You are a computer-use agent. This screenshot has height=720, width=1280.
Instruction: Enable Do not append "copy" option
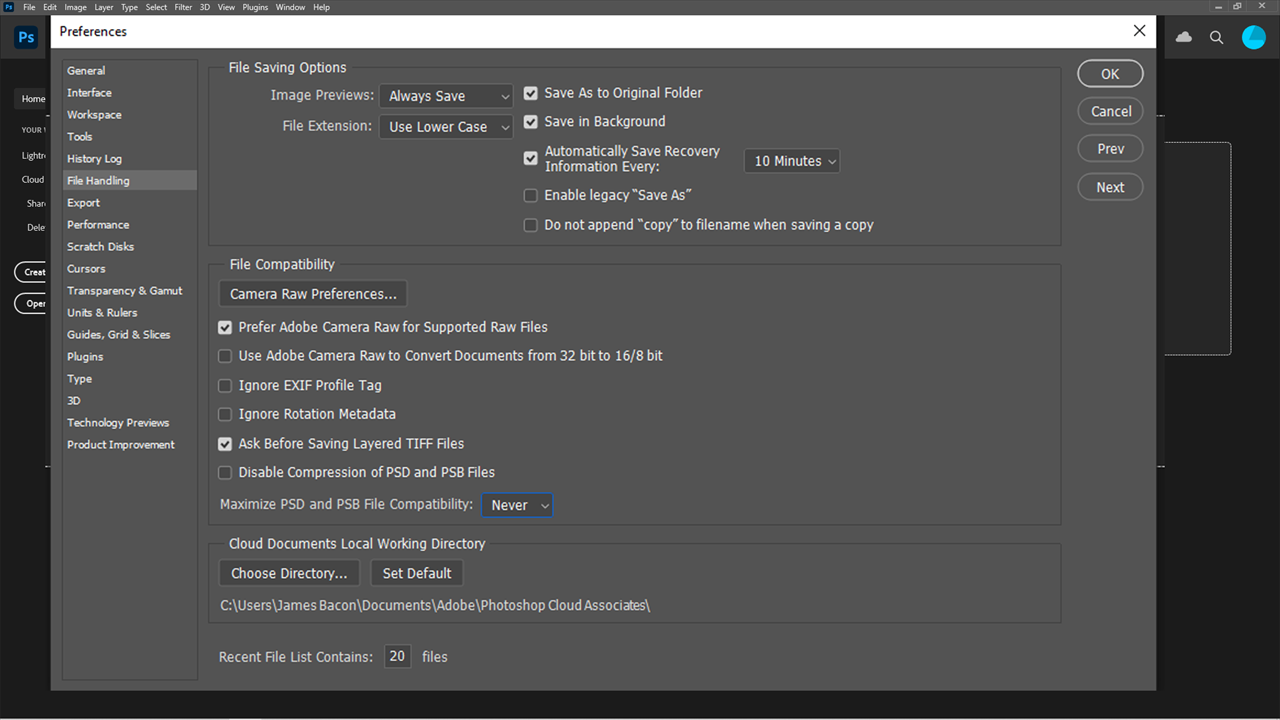pos(531,225)
